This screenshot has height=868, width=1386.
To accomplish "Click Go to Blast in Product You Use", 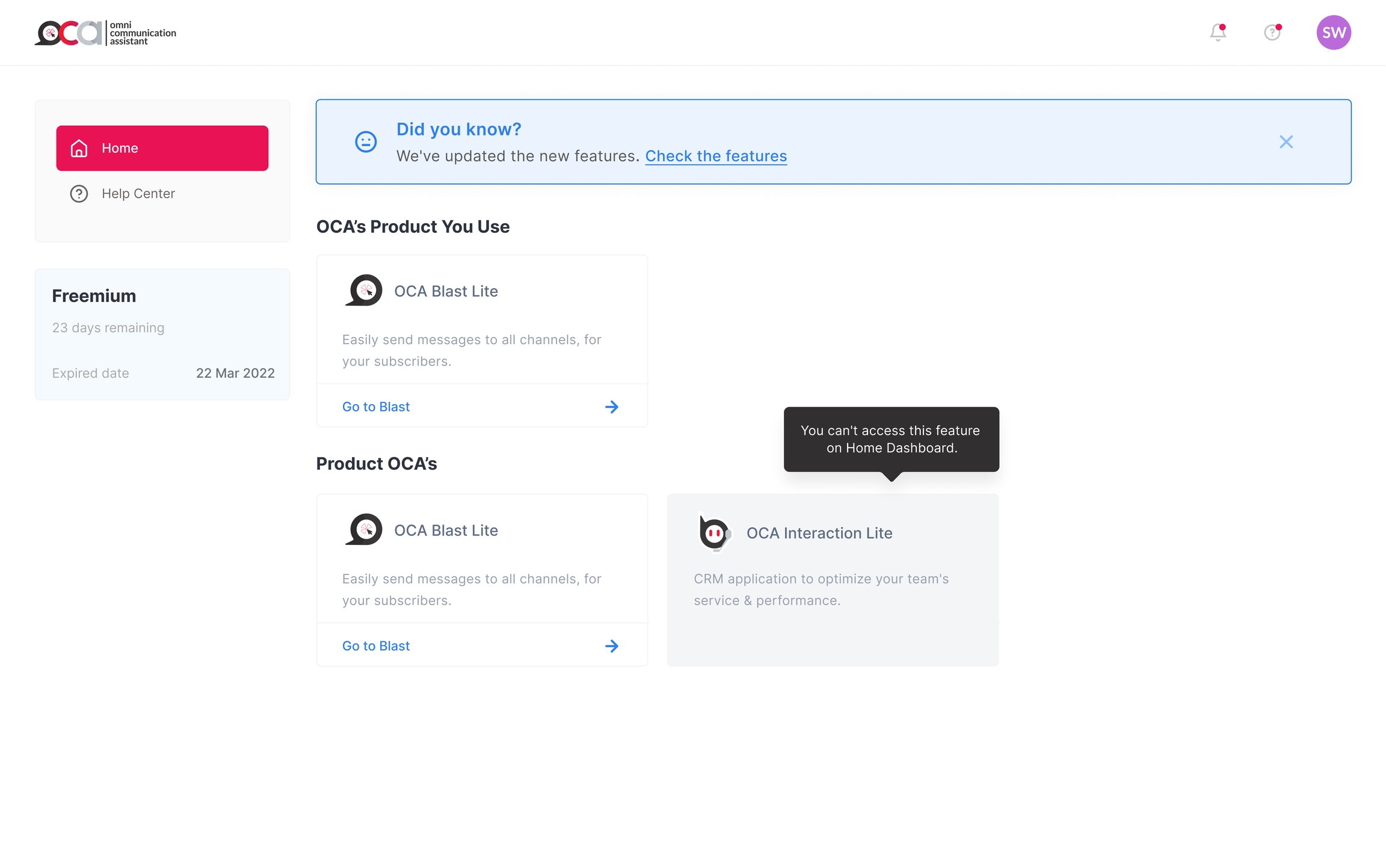I will pos(376,407).
